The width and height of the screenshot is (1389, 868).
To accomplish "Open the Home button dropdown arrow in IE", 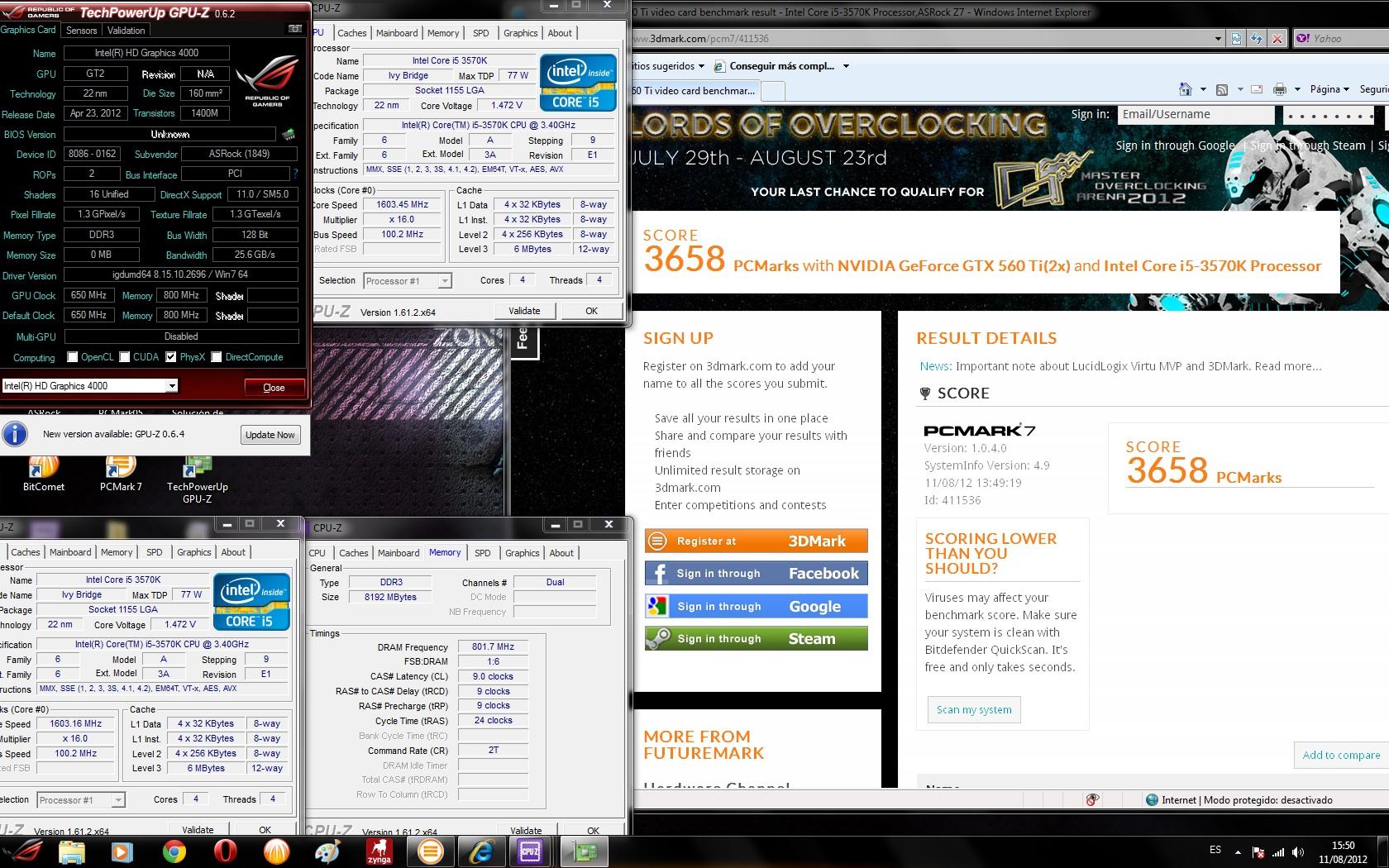I will 1203,89.
